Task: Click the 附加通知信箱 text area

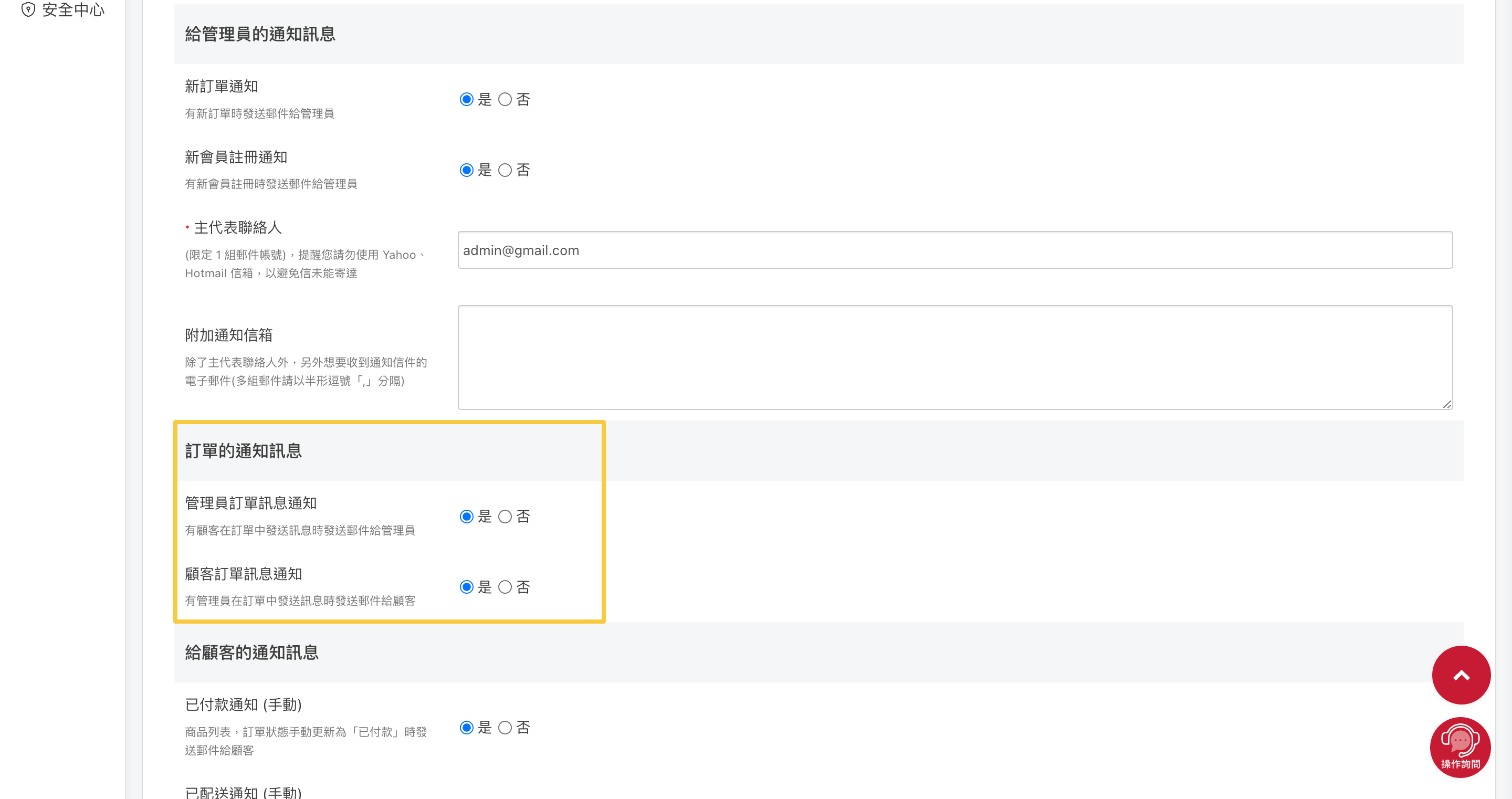Action: pyautogui.click(x=954, y=357)
